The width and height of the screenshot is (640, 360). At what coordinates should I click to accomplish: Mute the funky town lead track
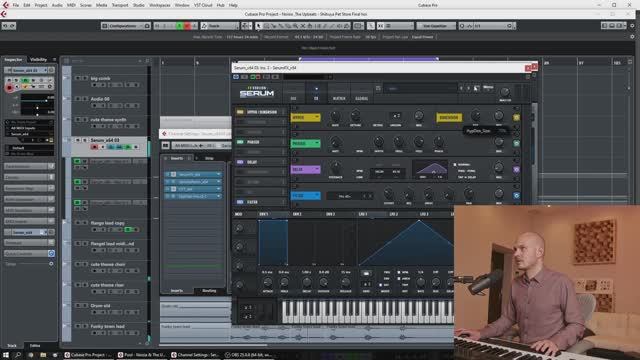[78, 326]
